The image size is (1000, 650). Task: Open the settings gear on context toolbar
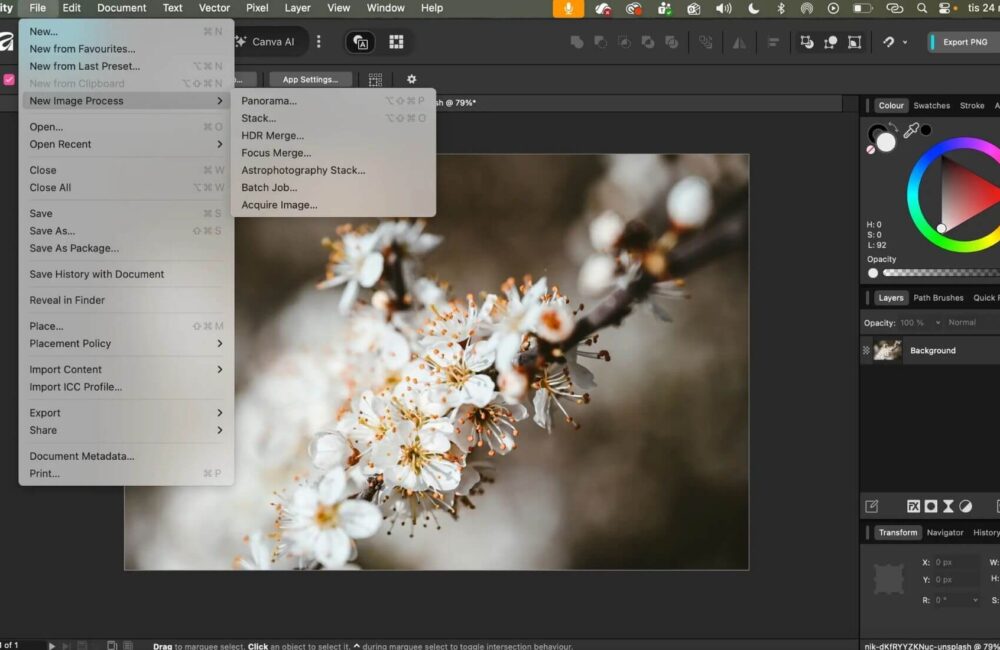(410, 79)
